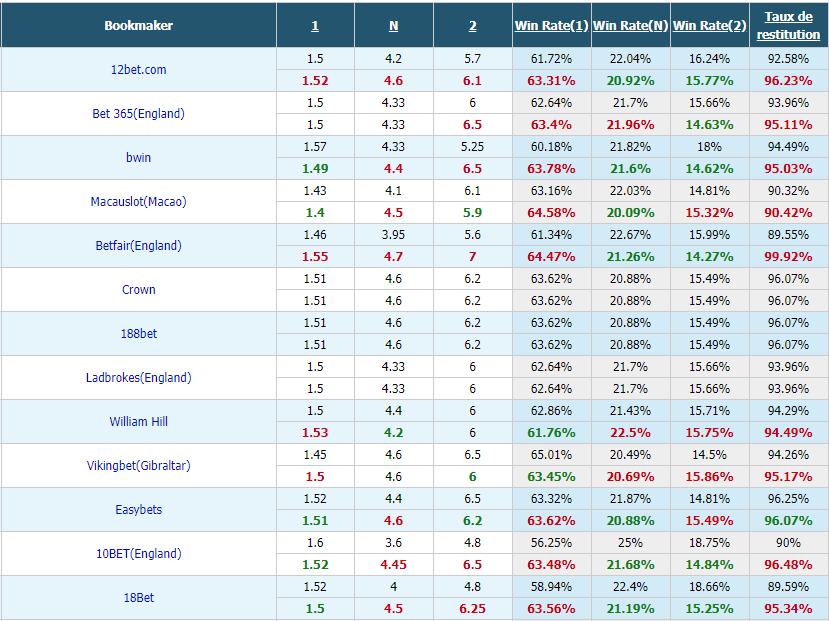Viewport: 829px width, 621px height.
Task: Select the green 20.92% cell
Action: coord(631,81)
